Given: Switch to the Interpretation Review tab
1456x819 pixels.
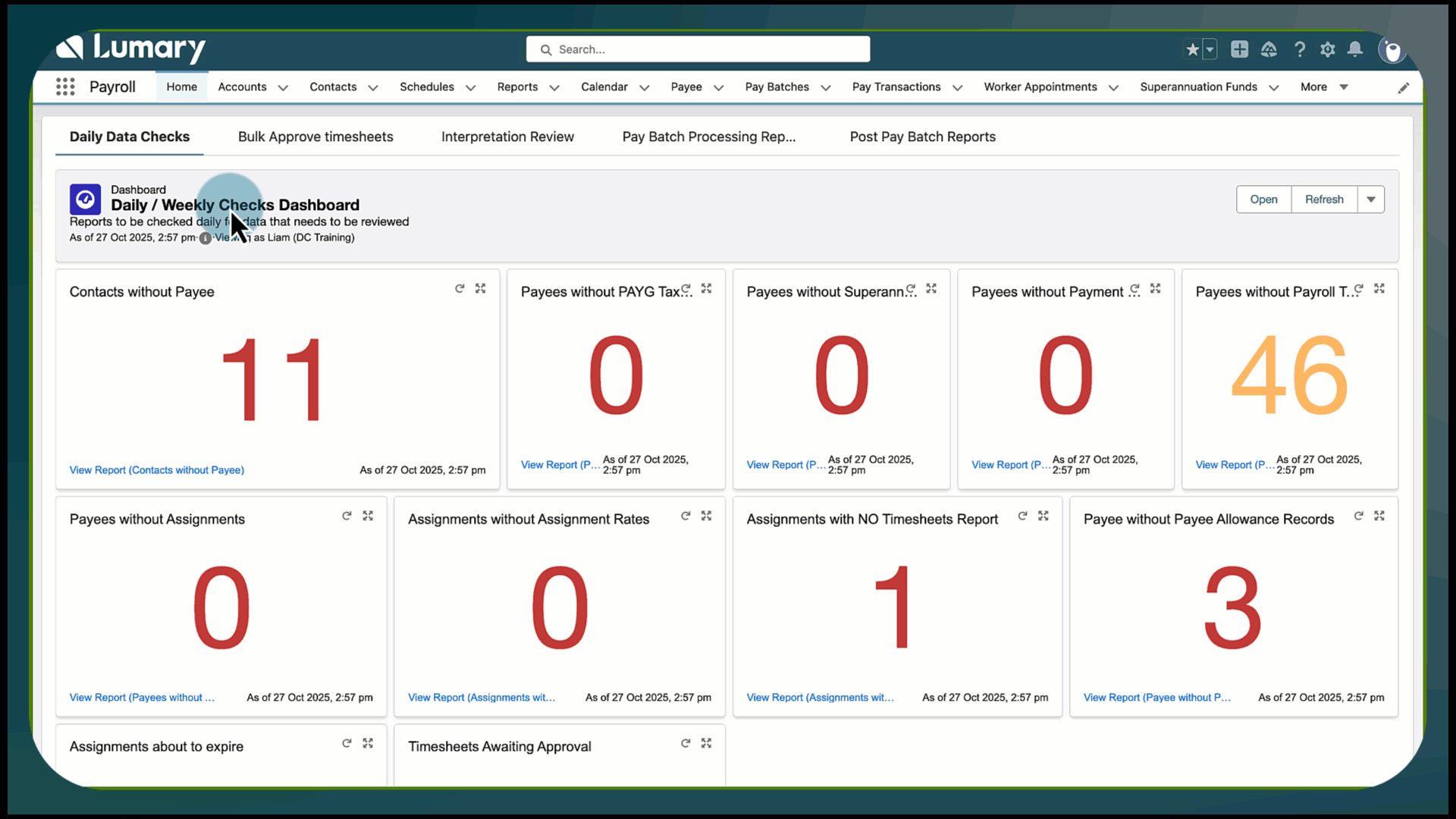Looking at the screenshot, I should 507,136.
